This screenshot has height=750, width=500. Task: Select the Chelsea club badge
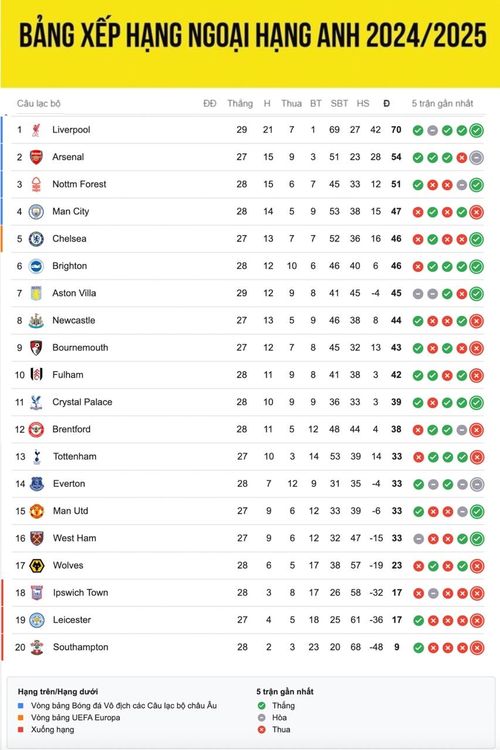pyautogui.click(x=36, y=239)
